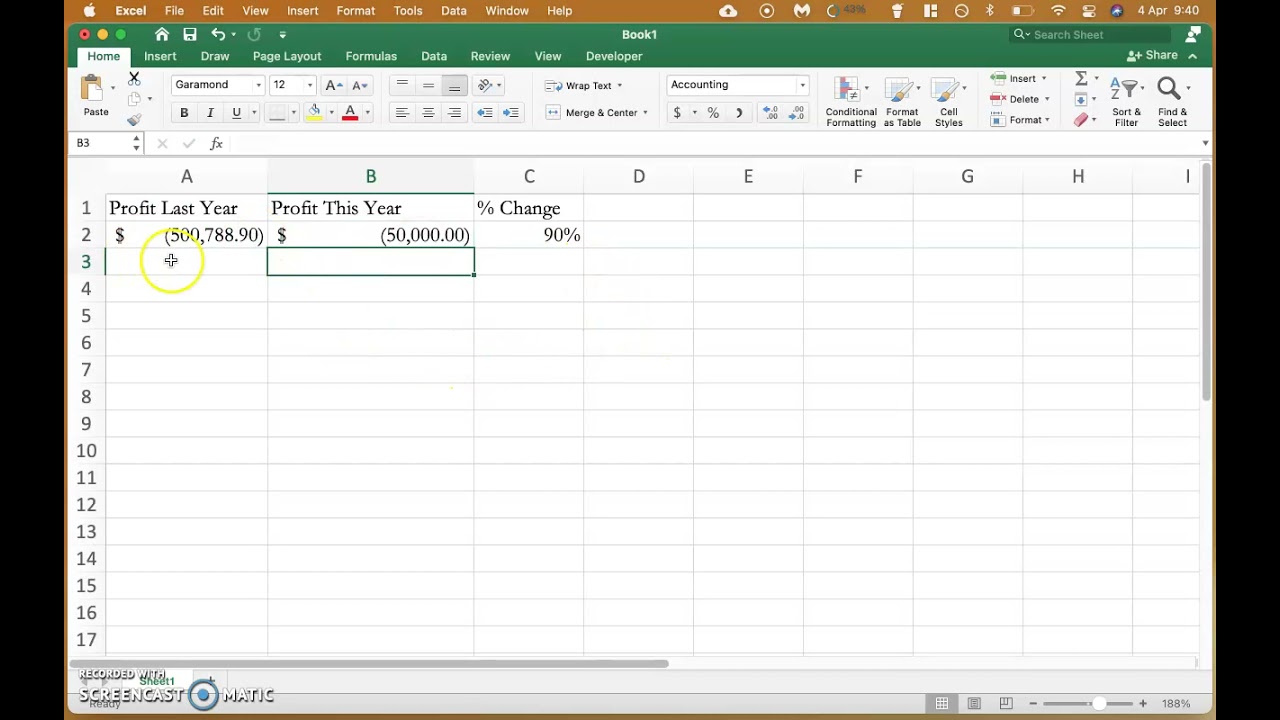Toggle Italic formatting
The width and height of the screenshot is (1280, 720).
(210, 113)
